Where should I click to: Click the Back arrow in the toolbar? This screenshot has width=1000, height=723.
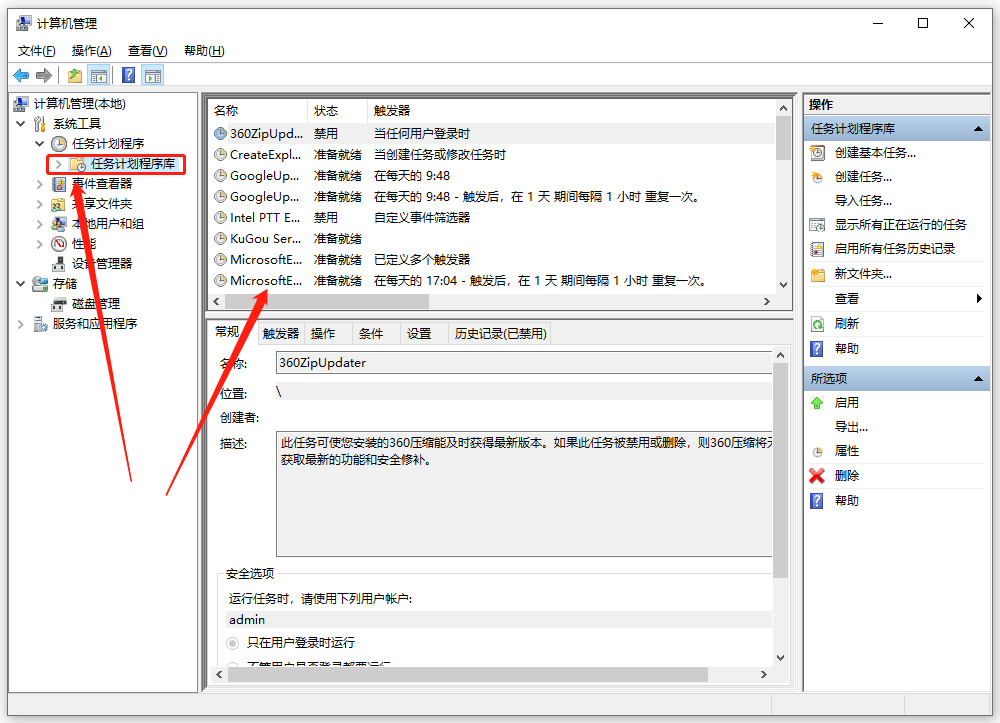coord(21,75)
